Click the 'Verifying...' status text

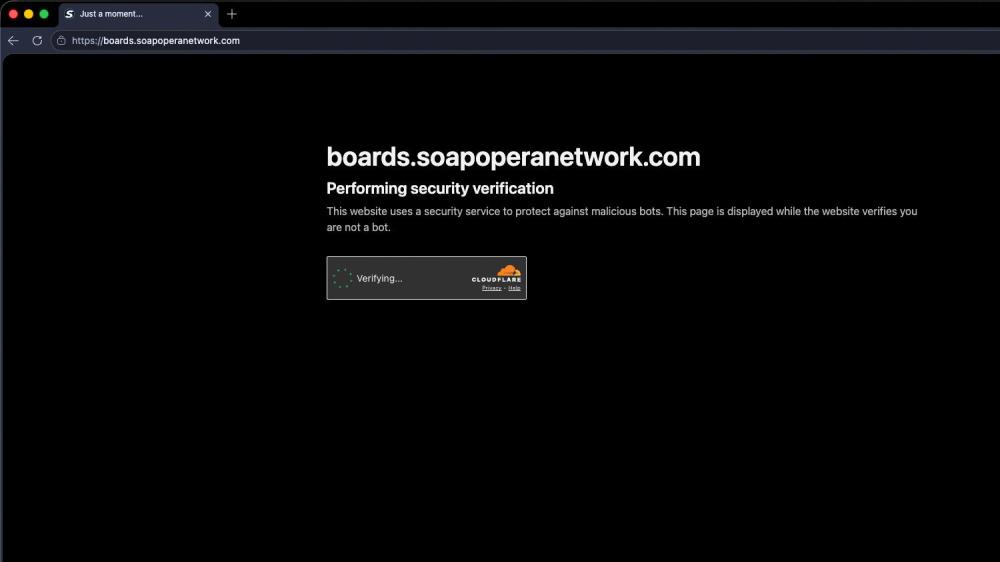(x=379, y=278)
